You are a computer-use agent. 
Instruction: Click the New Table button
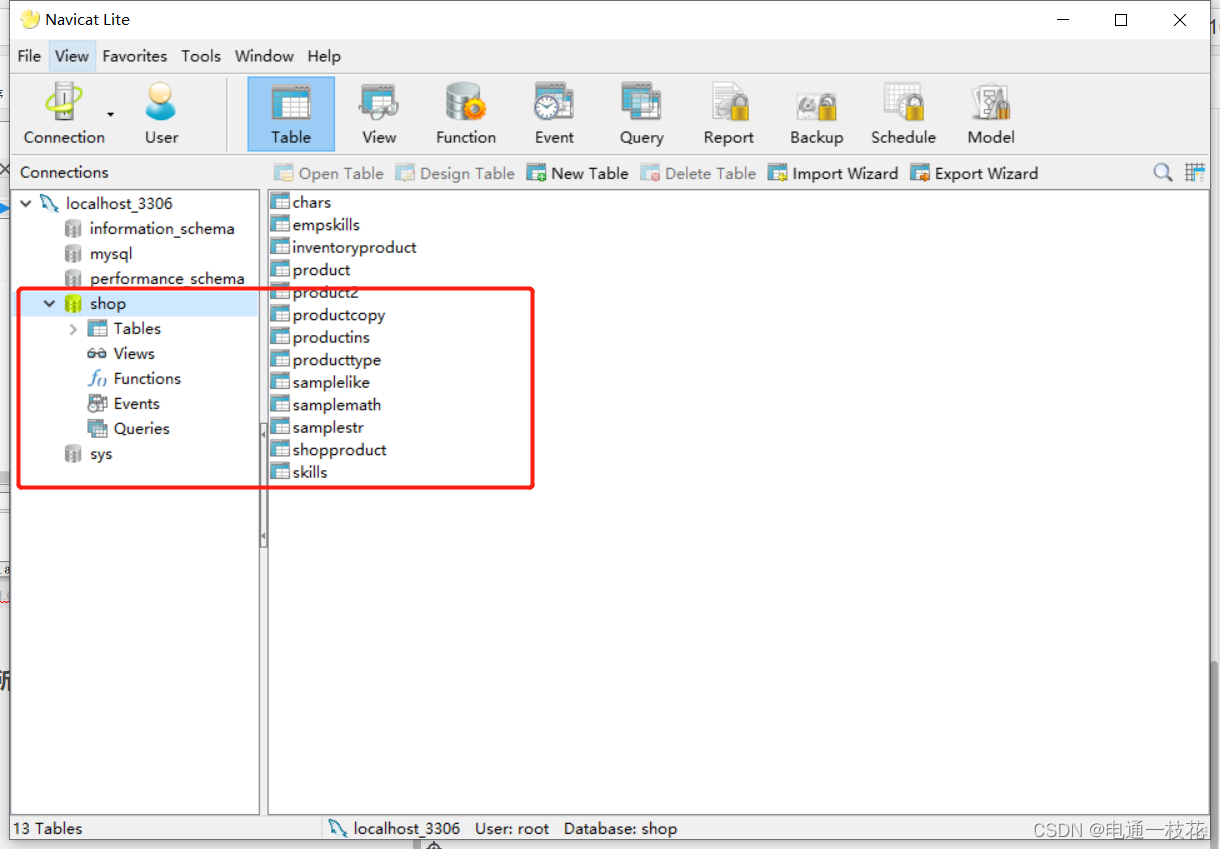point(578,173)
